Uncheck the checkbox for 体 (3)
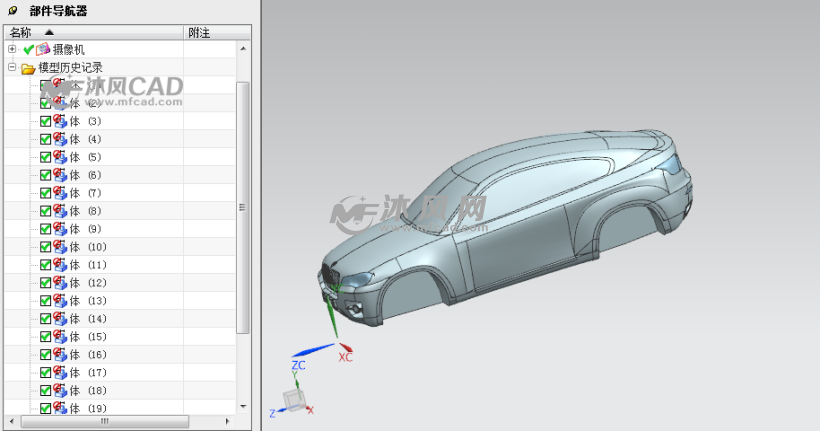This screenshot has height=431, width=820. [45, 121]
